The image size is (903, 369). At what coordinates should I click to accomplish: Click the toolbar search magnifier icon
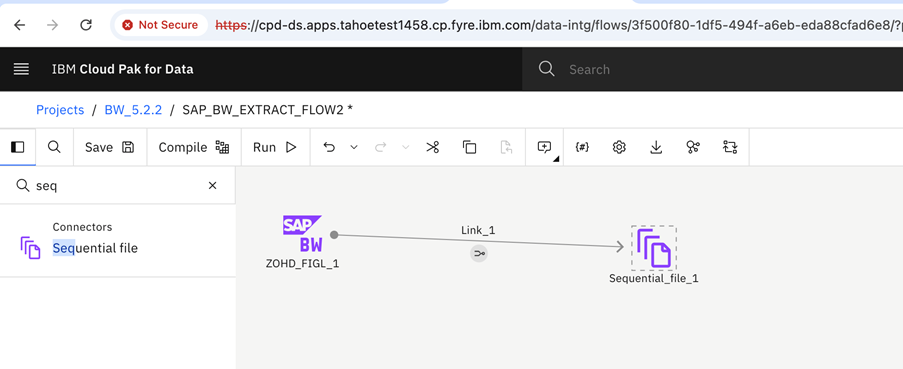click(x=54, y=147)
